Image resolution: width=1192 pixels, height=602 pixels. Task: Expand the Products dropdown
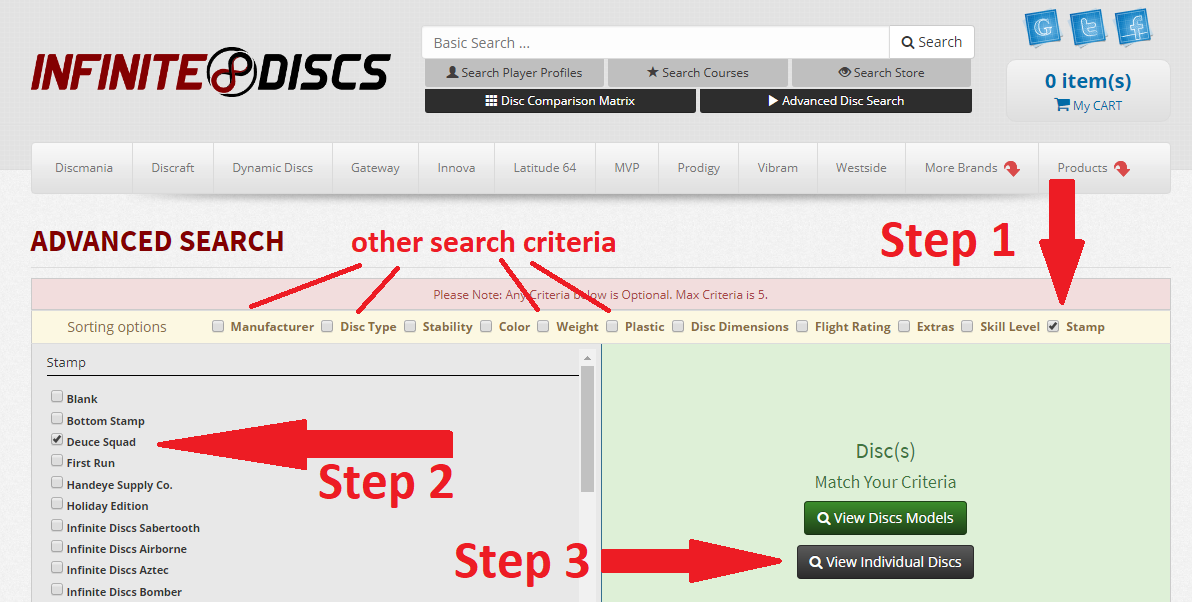1093,168
